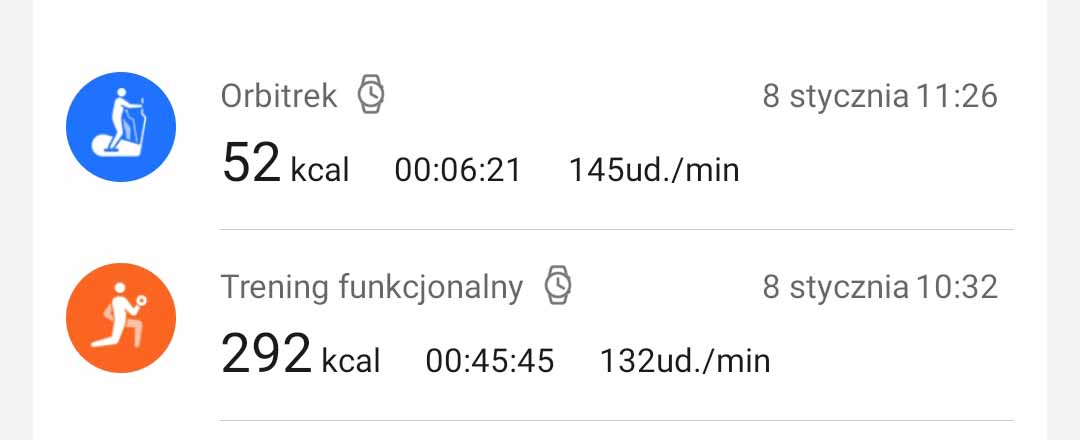
Task: Tap the 00:06:21 workout duration
Action: coord(458,170)
